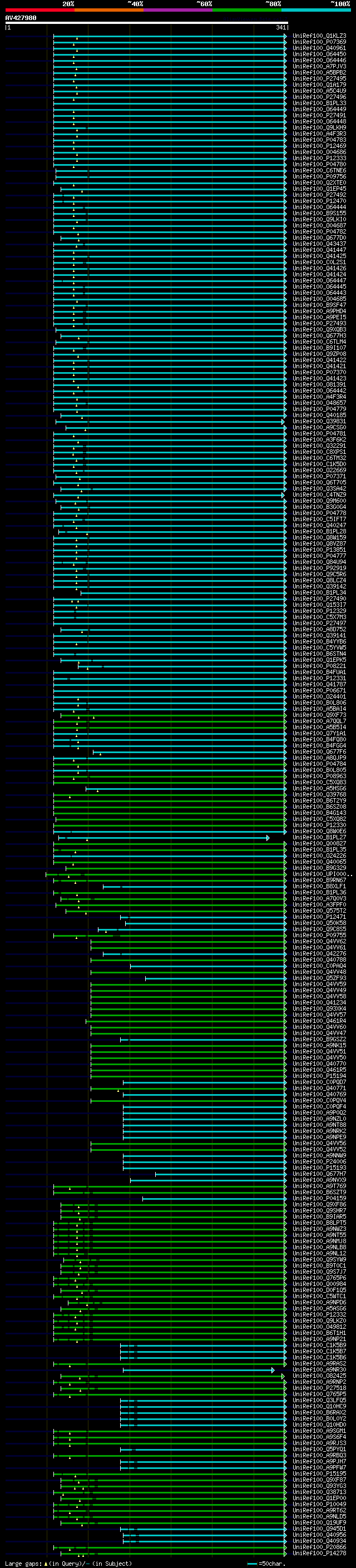Open hit UniRef100_A5BPB2
The height and width of the screenshot is (1568, 356).
[319, 72]
